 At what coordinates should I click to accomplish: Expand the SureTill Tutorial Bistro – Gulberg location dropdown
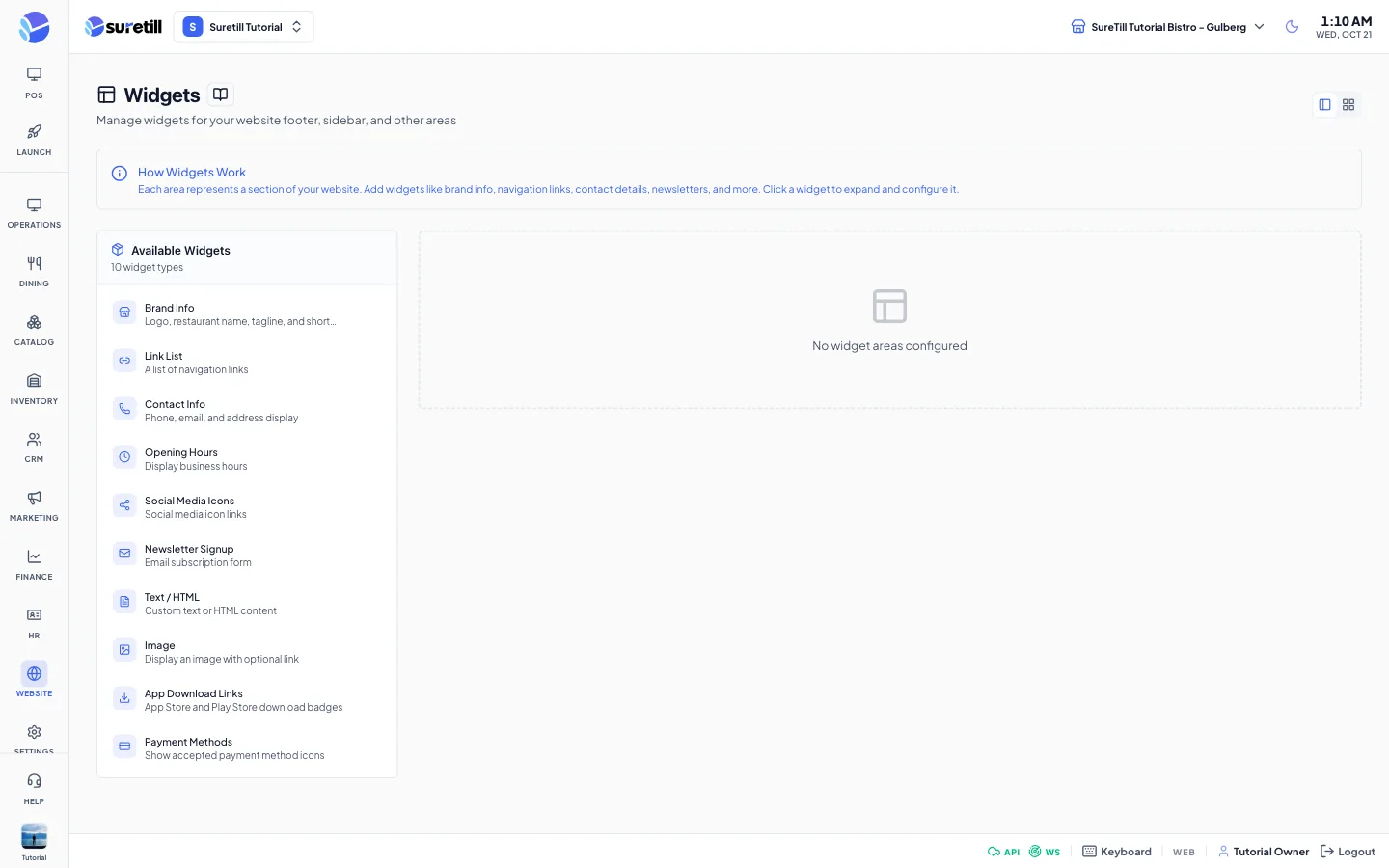[x=1167, y=27]
